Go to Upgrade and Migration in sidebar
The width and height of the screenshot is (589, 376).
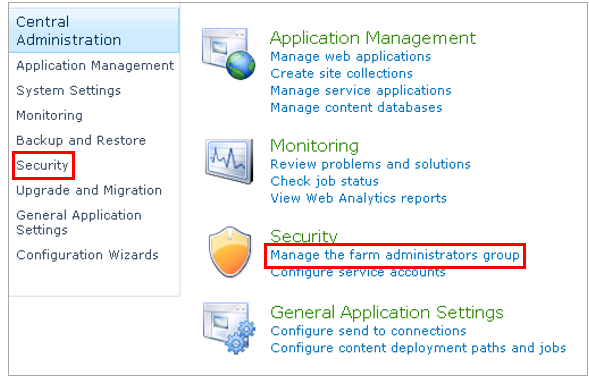[89, 190]
